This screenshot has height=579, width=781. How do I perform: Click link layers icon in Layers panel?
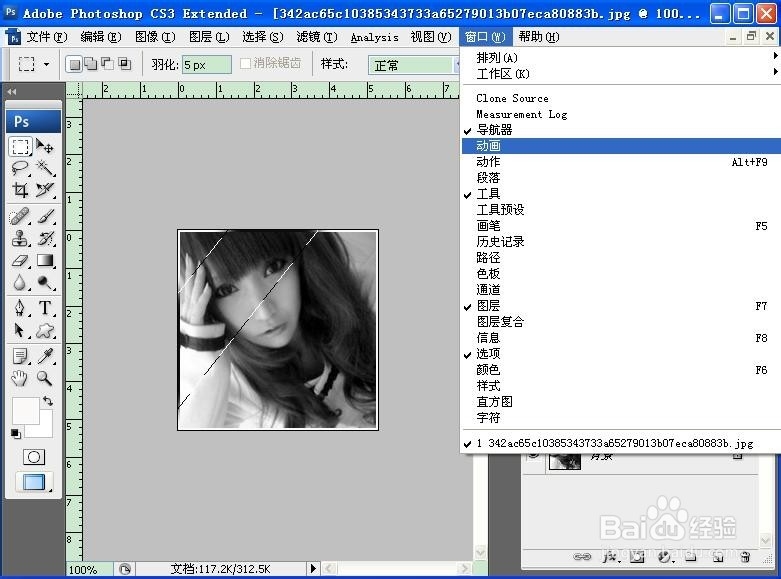[x=582, y=557]
